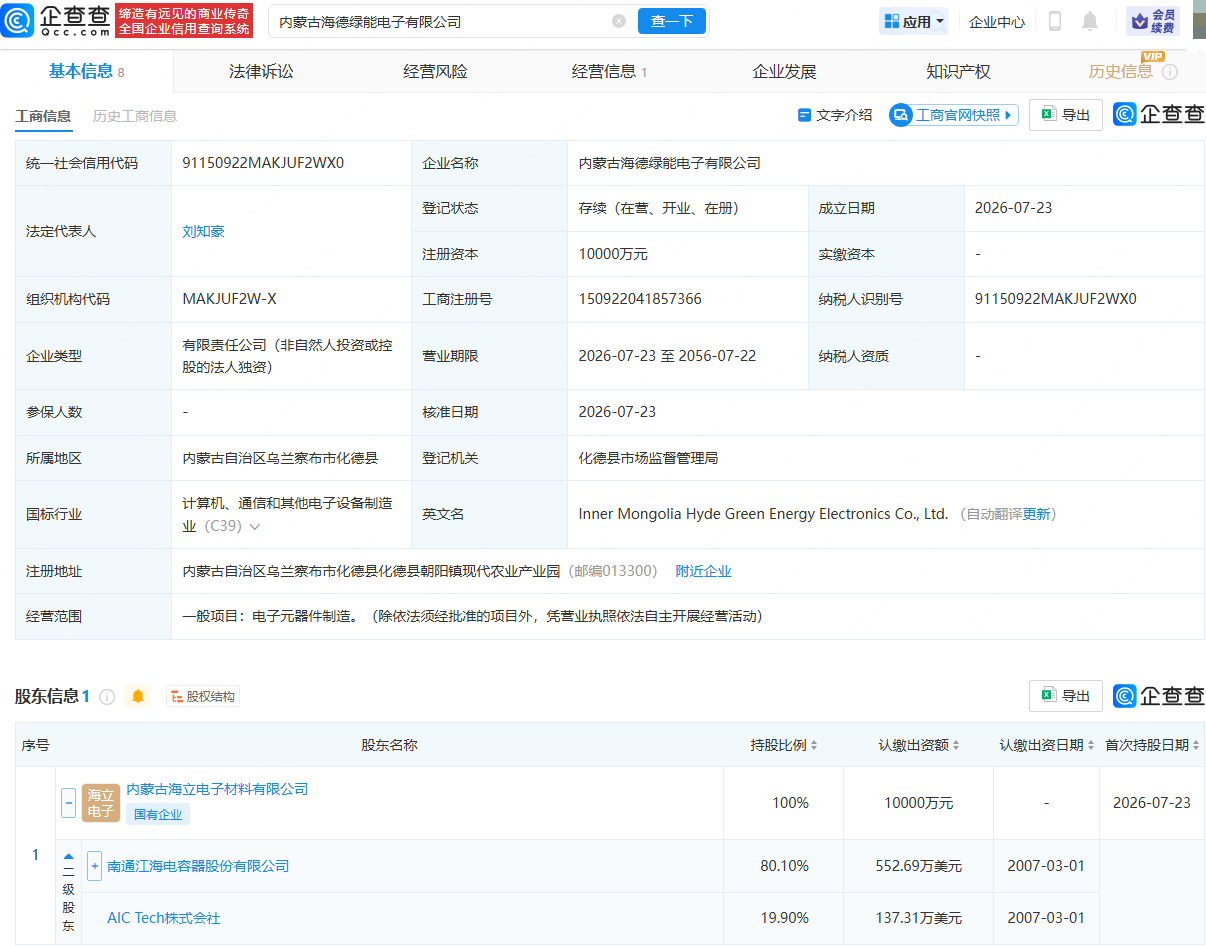Image resolution: width=1206 pixels, height=946 pixels.
Task: Switch to the 经营信息 tab
Action: pyautogui.click(x=609, y=72)
